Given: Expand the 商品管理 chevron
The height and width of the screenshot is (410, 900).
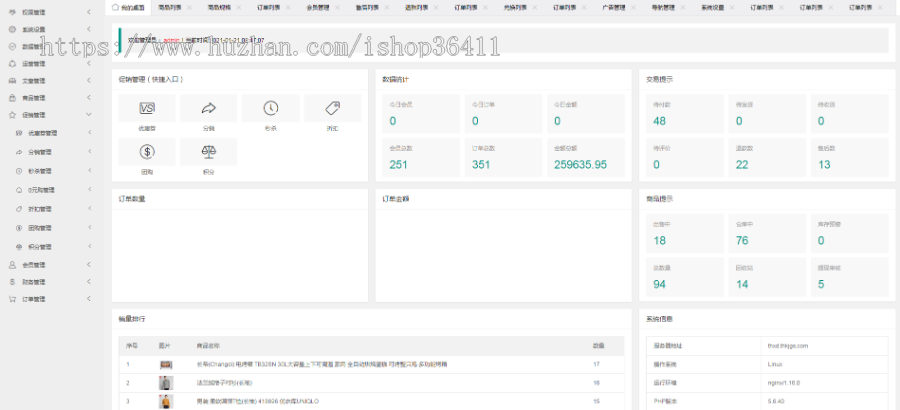Looking at the screenshot, I should pos(88,98).
